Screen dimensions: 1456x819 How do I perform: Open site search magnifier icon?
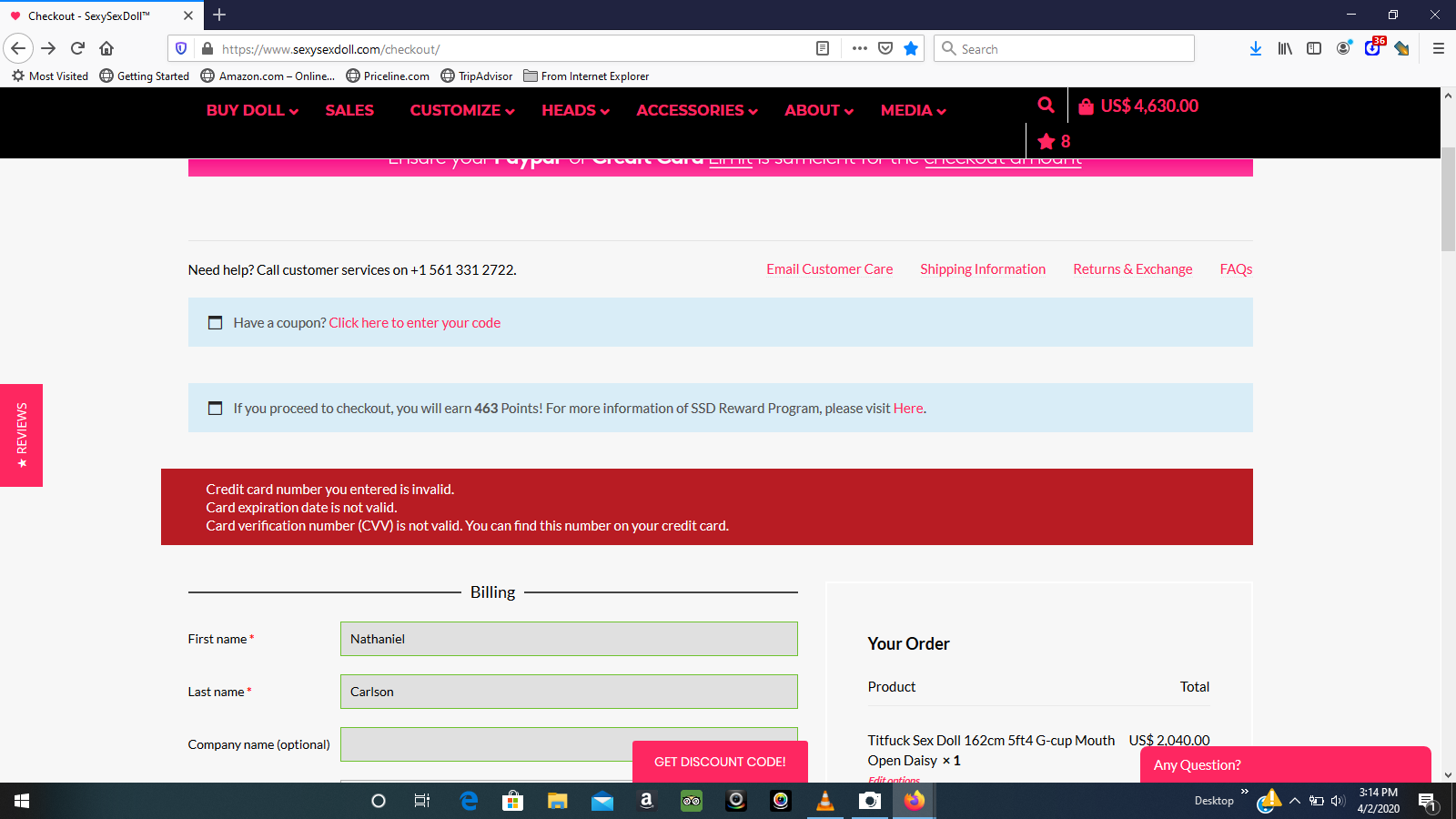pyautogui.click(x=1046, y=105)
